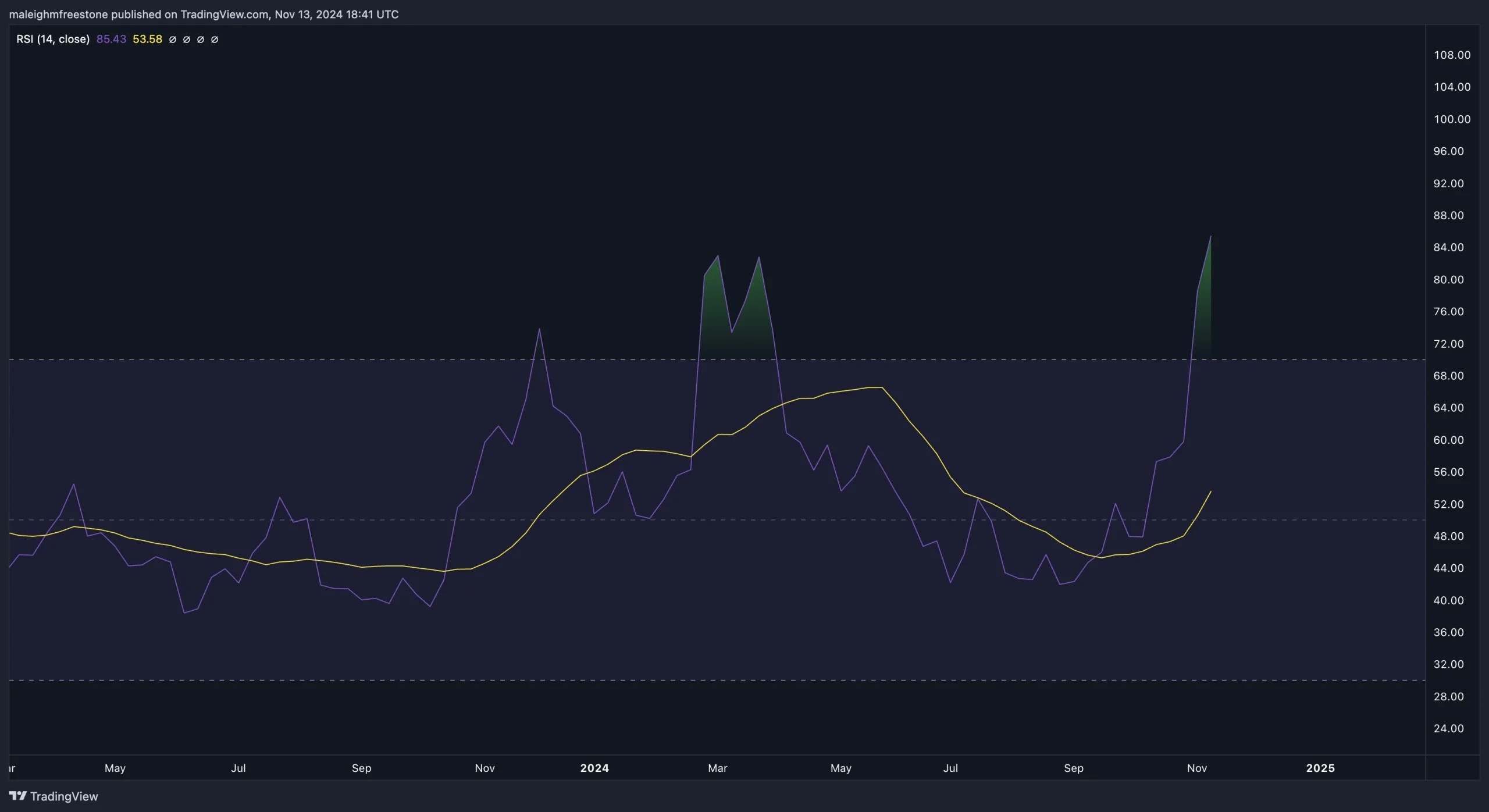Toggle visibility of the RSI lower band plot
Image resolution: width=1489 pixels, height=812 pixels.
[x=187, y=39]
